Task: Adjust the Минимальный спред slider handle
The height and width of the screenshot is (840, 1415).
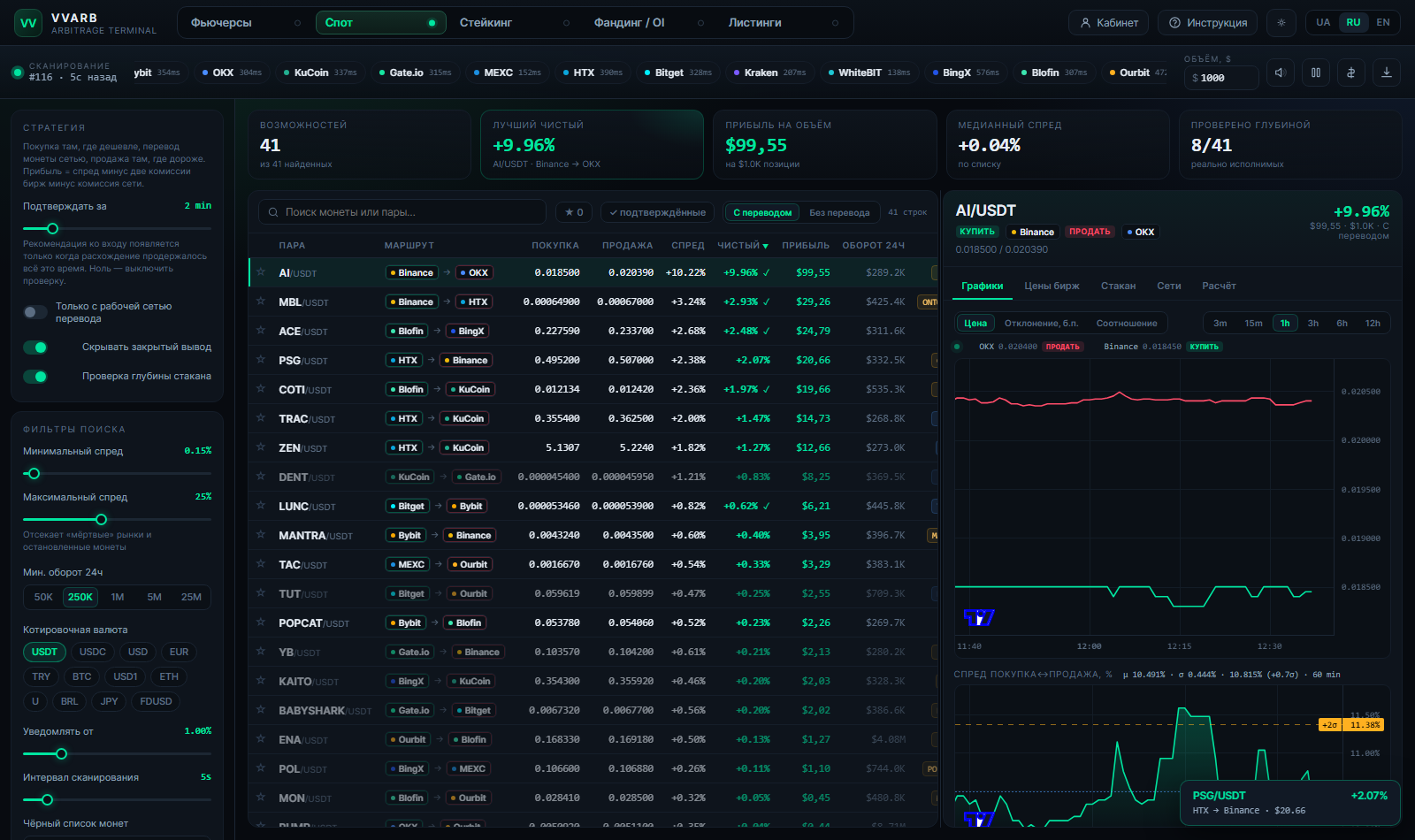Action: tap(34, 474)
